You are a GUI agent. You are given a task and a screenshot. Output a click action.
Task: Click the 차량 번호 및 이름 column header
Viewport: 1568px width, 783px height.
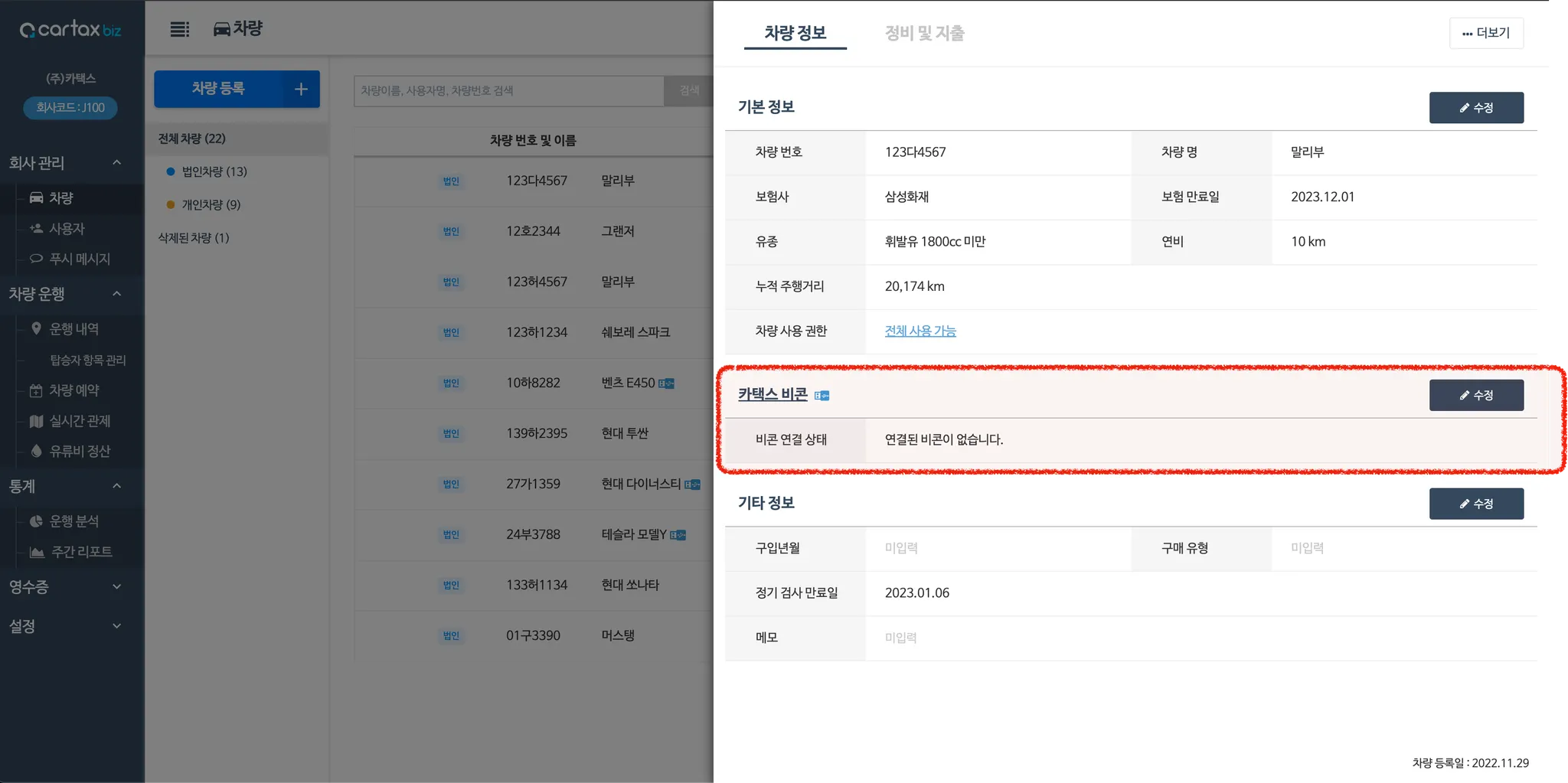point(533,141)
